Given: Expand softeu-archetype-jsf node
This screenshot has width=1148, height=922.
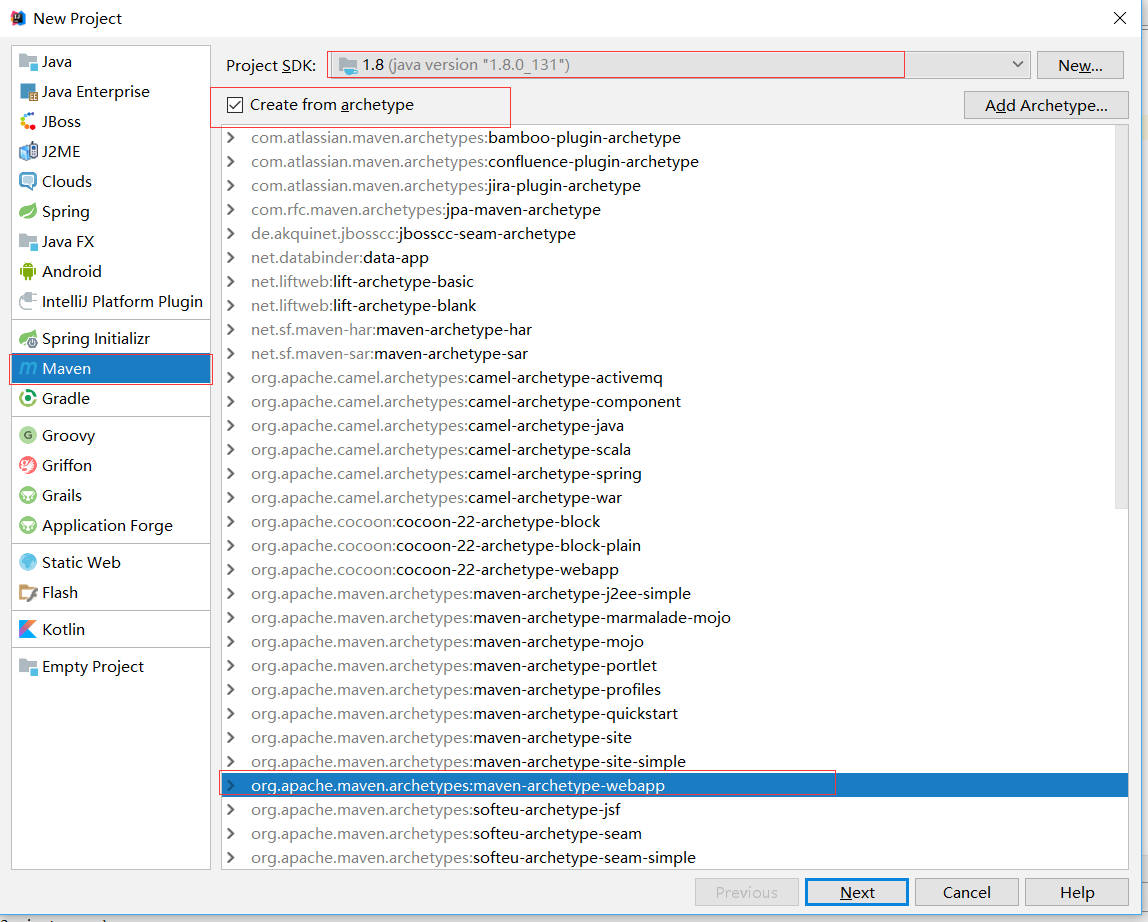Looking at the screenshot, I should (231, 810).
